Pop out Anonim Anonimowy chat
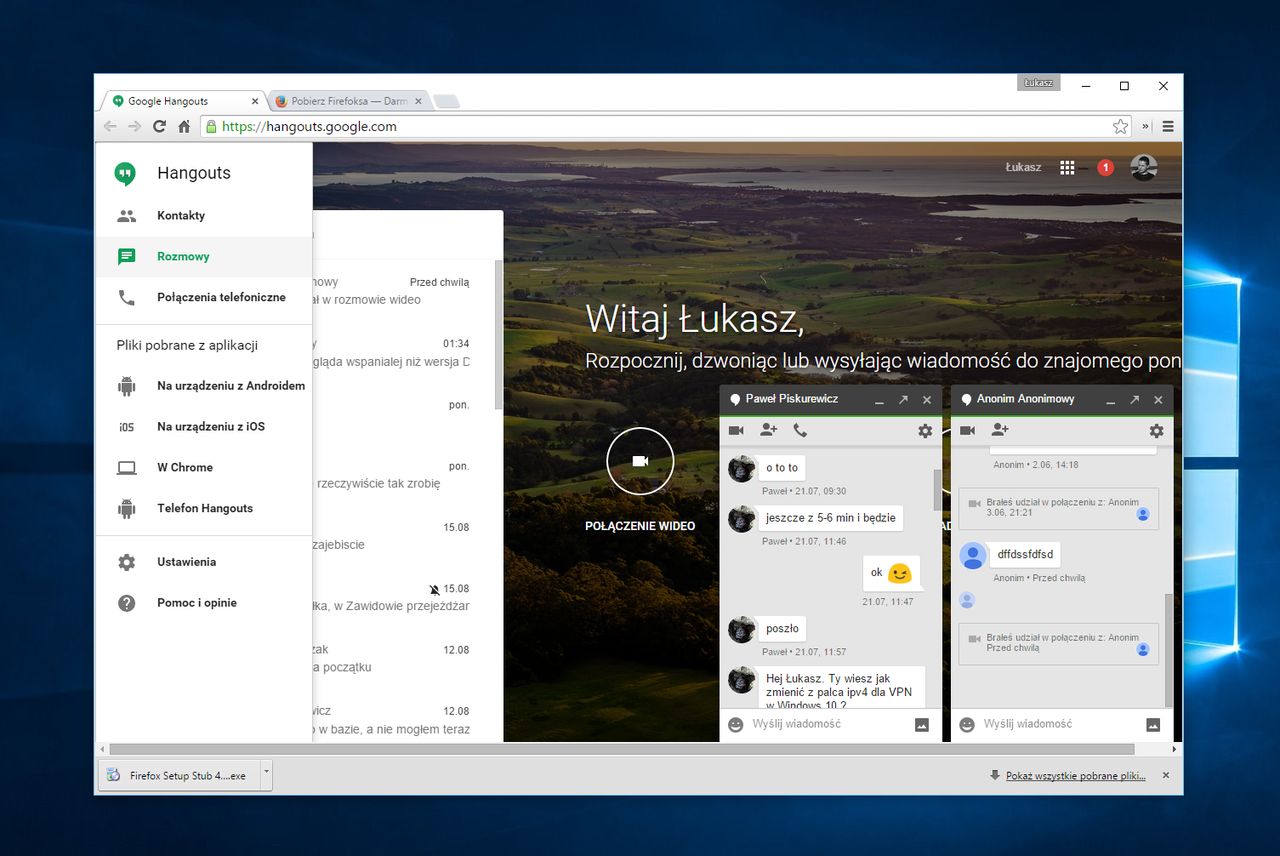Image resolution: width=1280 pixels, height=856 pixels. point(1134,400)
